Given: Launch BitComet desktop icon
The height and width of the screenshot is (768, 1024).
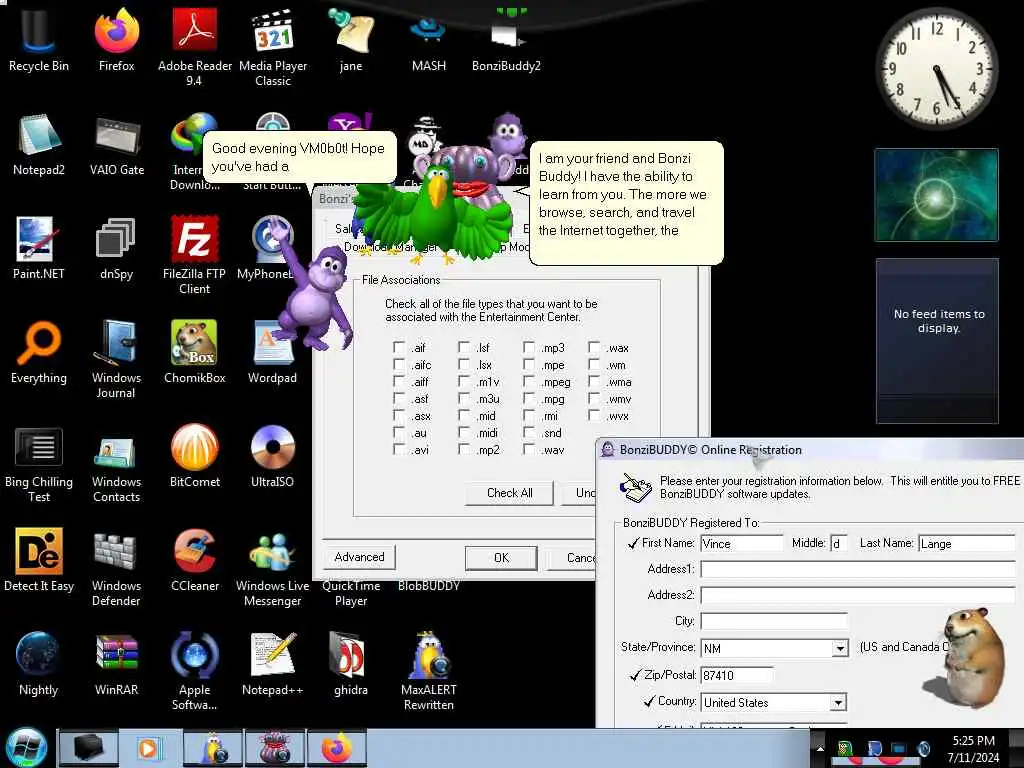Looking at the screenshot, I should pyautogui.click(x=194, y=457).
